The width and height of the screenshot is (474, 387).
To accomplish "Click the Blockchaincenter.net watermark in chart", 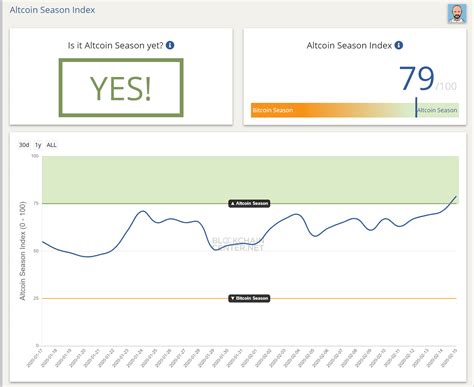I will (238, 244).
